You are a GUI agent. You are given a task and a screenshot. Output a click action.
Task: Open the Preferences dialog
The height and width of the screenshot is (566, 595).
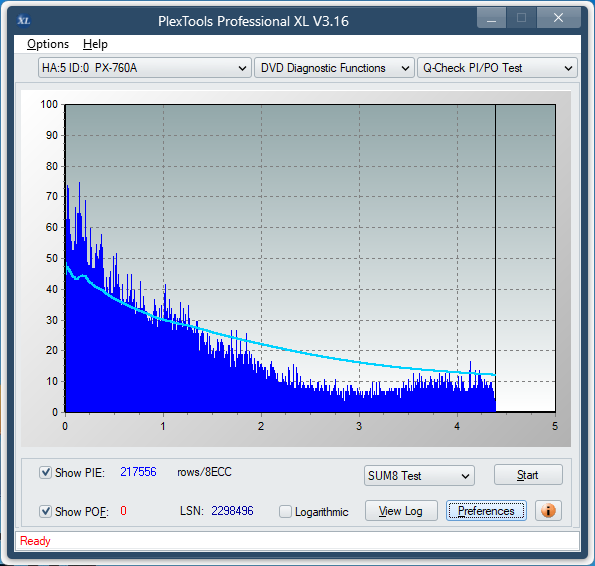486,511
